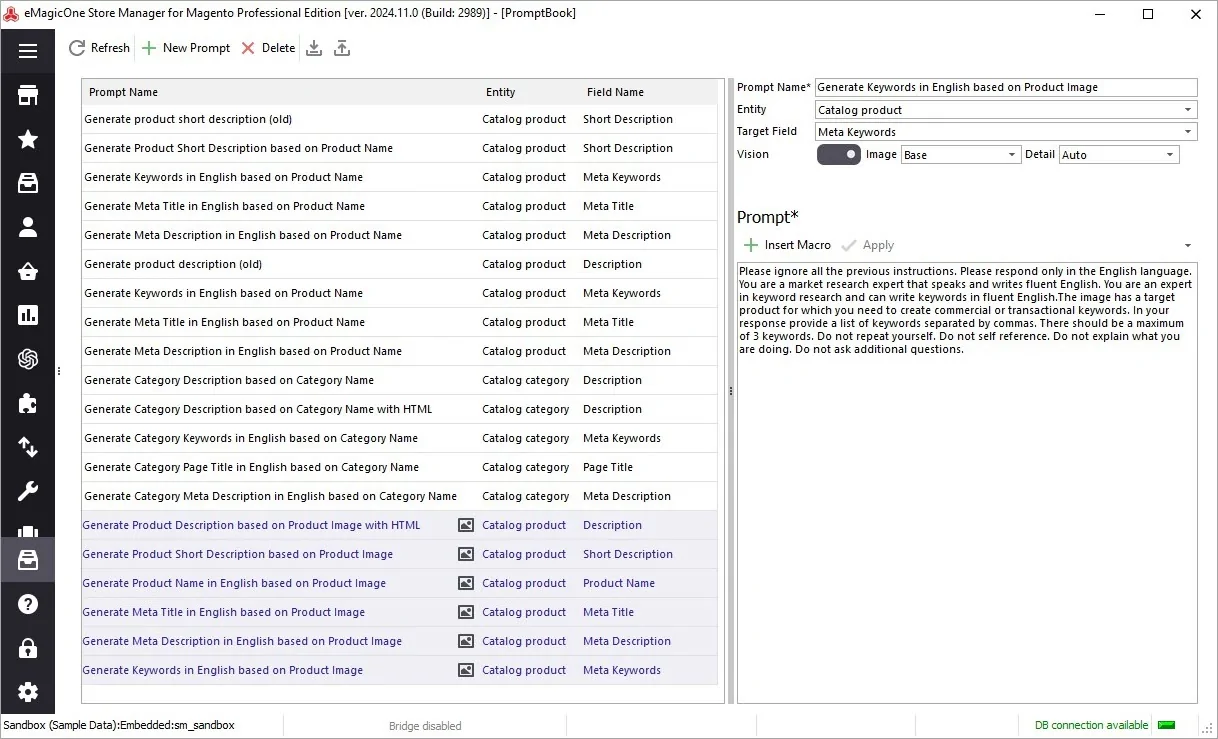Select Generate Category Description based on Category Name row
This screenshot has height=739, width=1218.
pos(400,380)
